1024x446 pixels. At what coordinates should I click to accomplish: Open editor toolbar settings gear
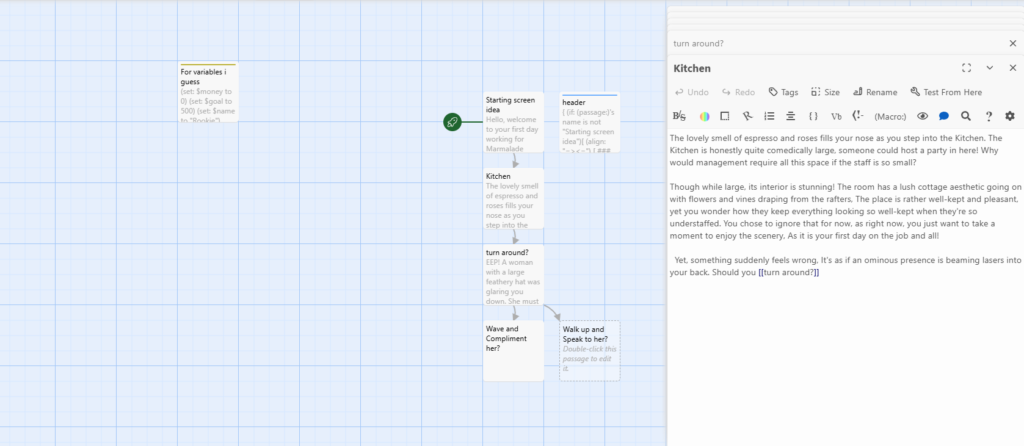click(1010, 116)
